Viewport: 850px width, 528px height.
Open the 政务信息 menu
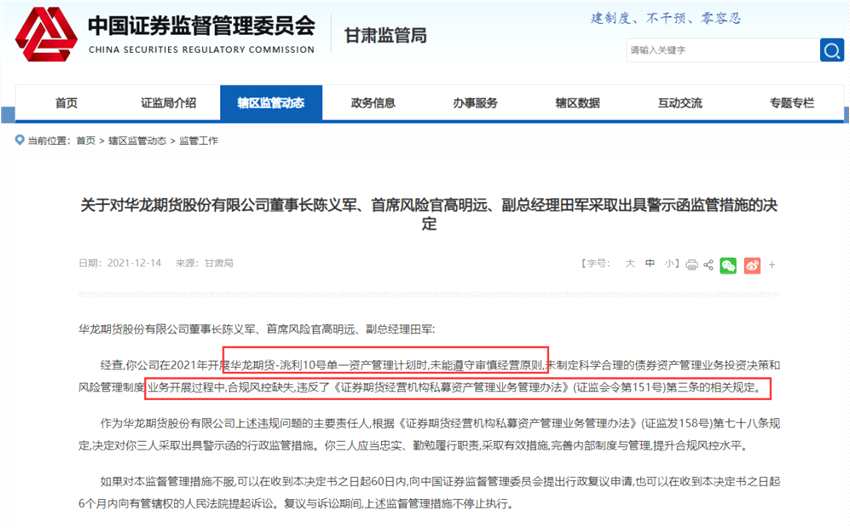click(x=373, y=102)
